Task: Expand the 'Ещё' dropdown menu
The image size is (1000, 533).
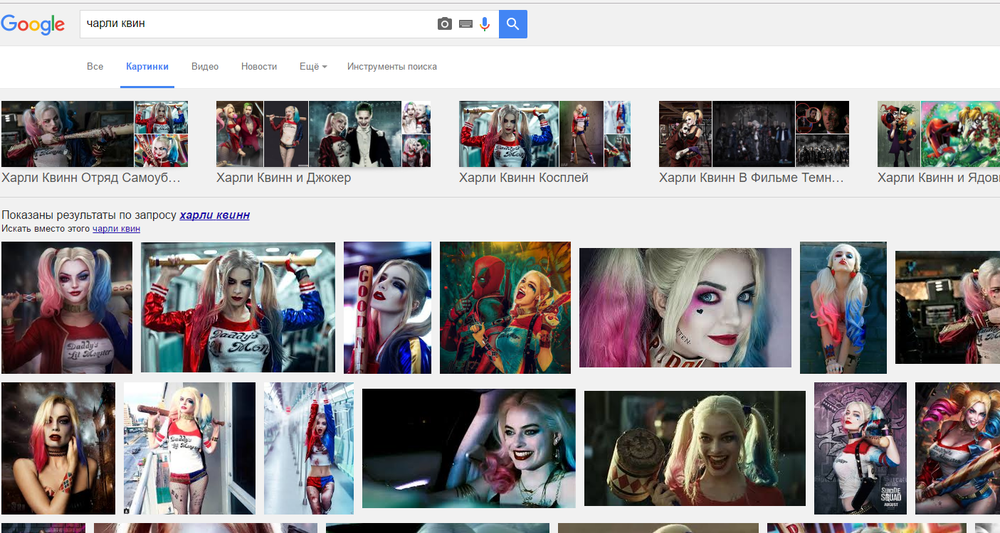Action: [x=313, y=66]
